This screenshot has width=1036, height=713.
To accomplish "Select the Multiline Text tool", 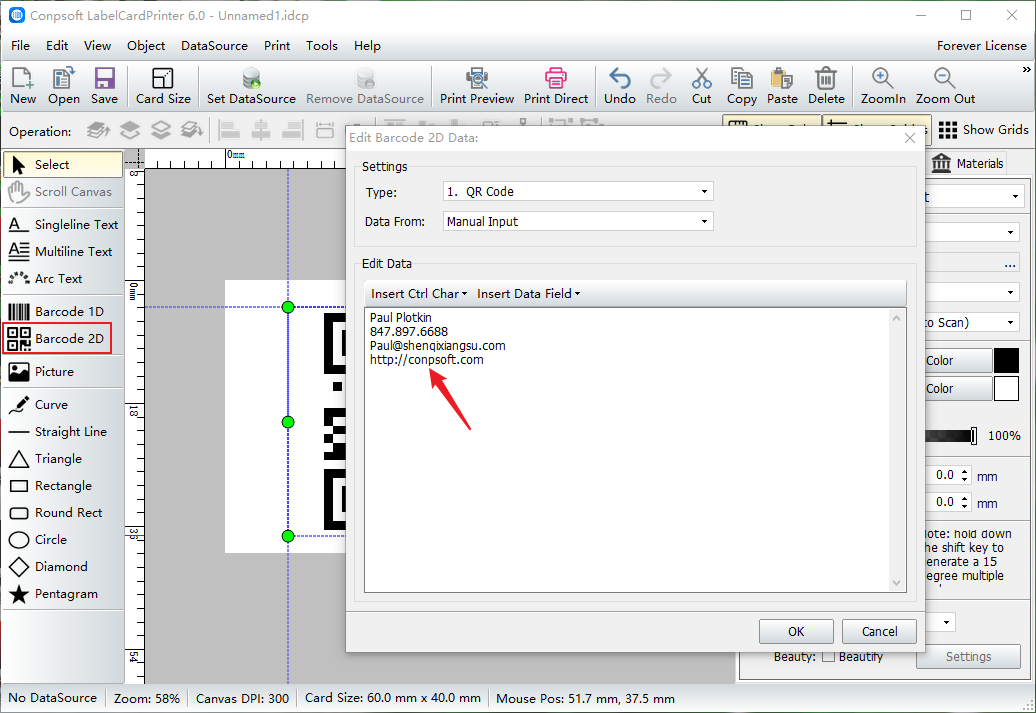I will (63, 252).
